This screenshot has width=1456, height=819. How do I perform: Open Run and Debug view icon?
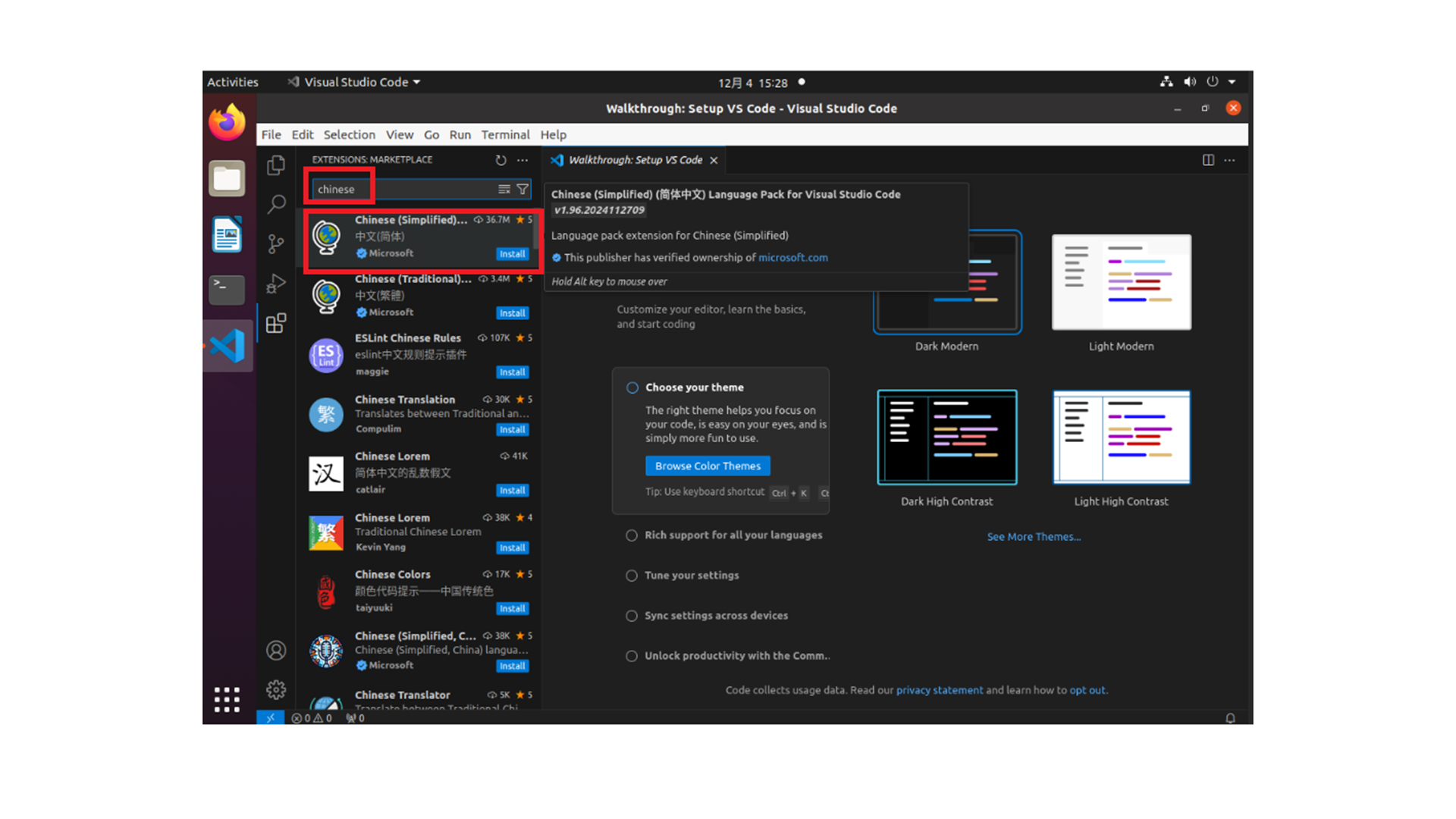276,284
